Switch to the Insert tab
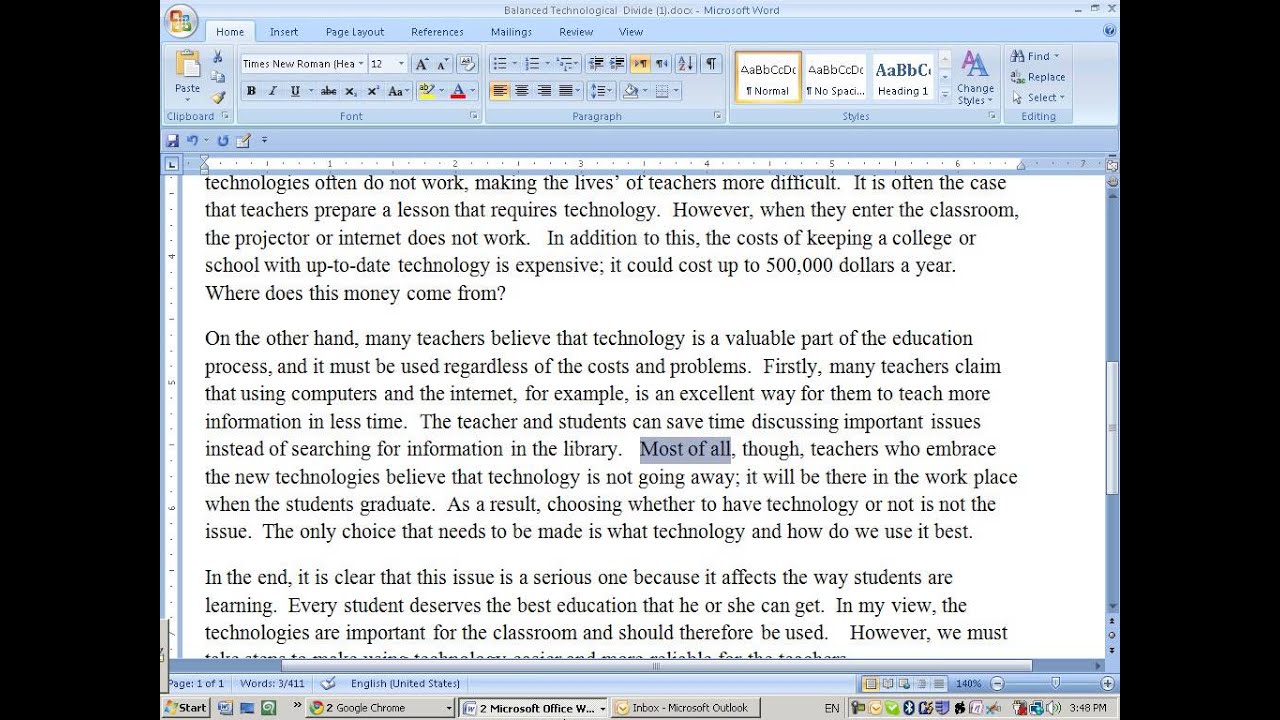The image size is (1280, 720). click(x=284, y=32)
